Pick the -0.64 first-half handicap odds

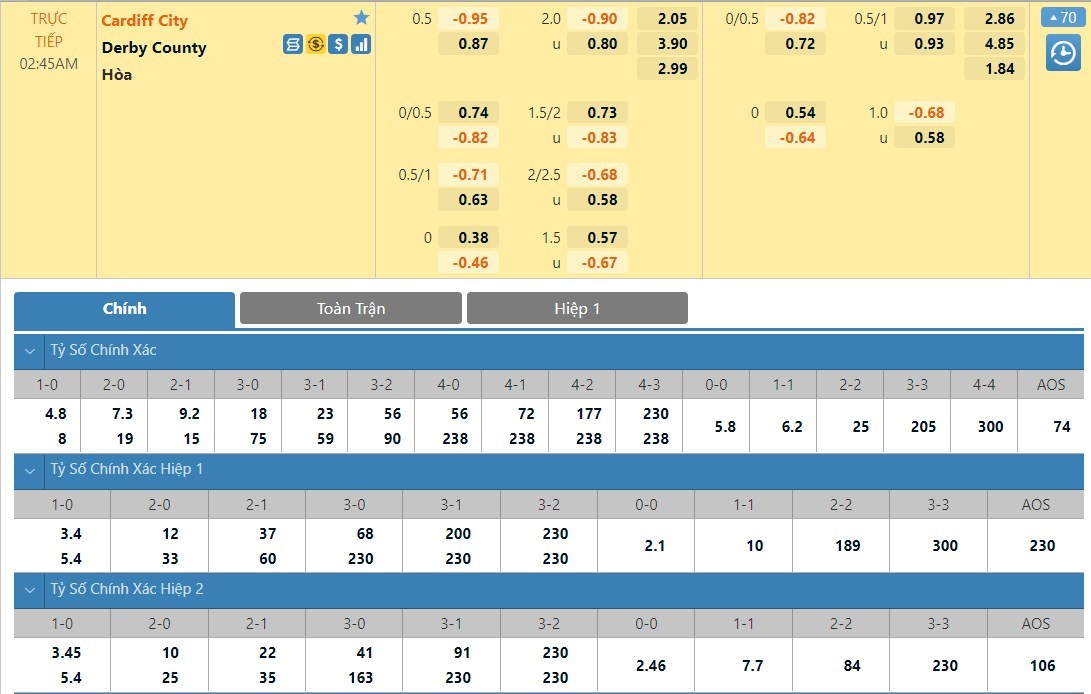(x=796, y=138)
